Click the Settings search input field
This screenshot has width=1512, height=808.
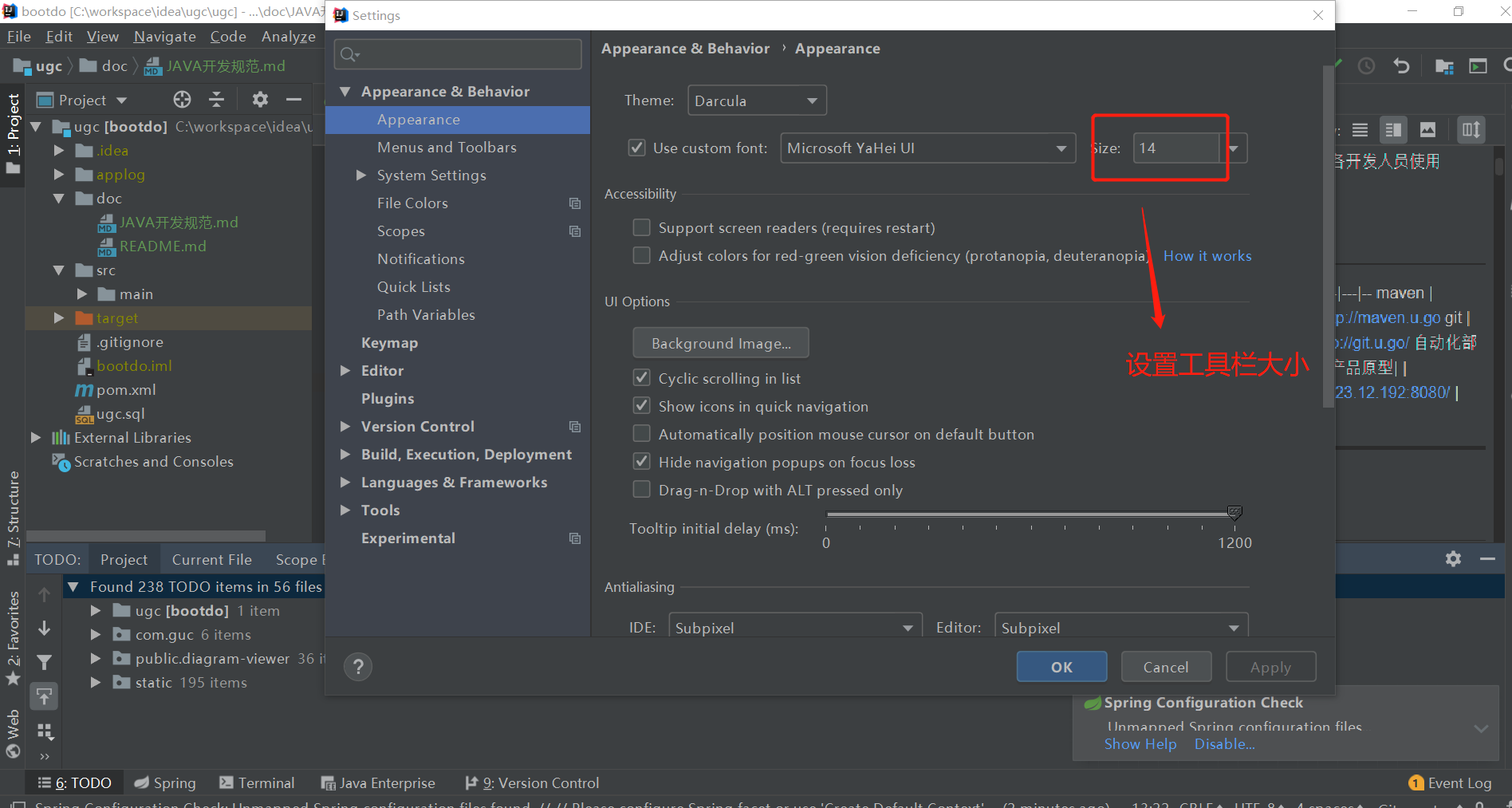pos(458,54)
